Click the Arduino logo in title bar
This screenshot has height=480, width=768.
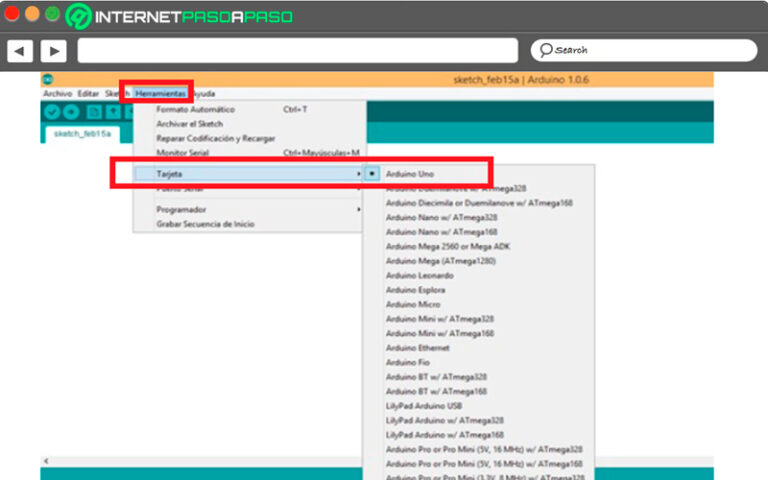click(47, 79)
